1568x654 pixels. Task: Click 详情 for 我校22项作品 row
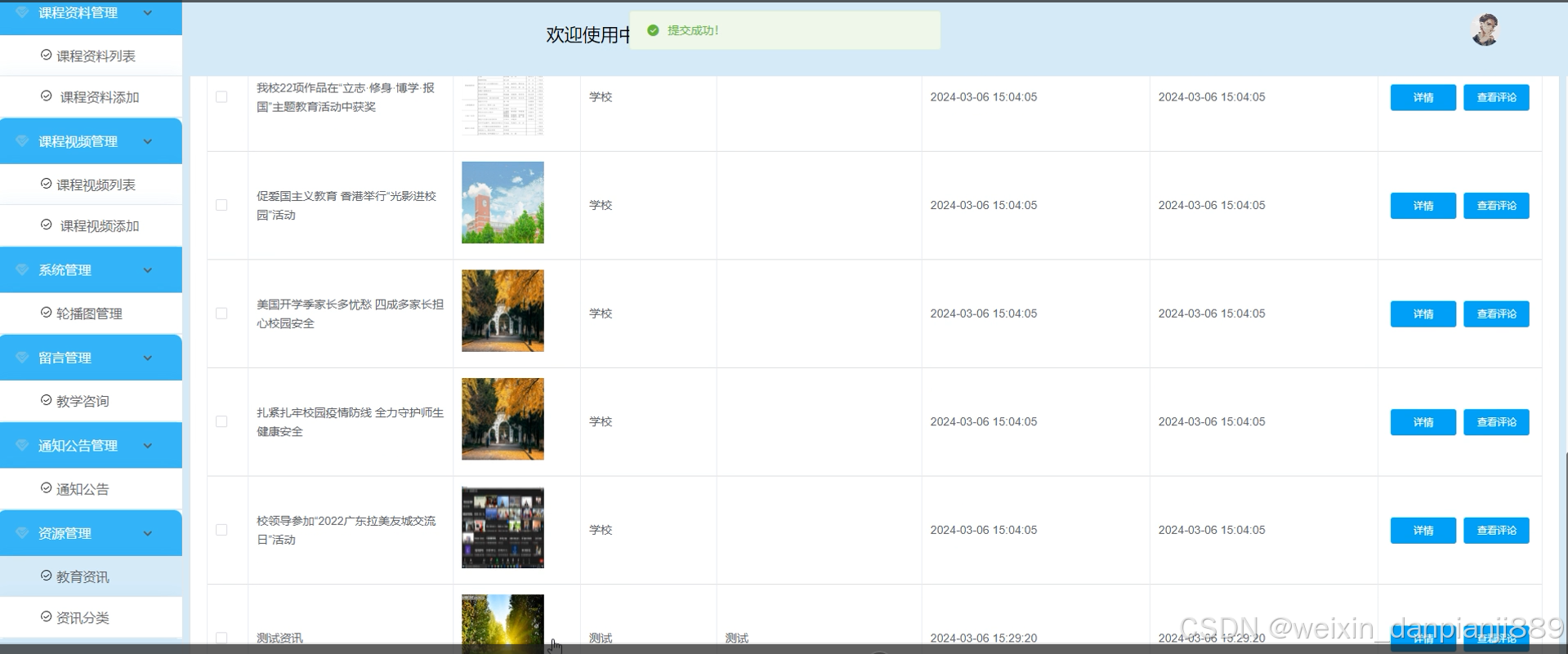(1423, 97)
